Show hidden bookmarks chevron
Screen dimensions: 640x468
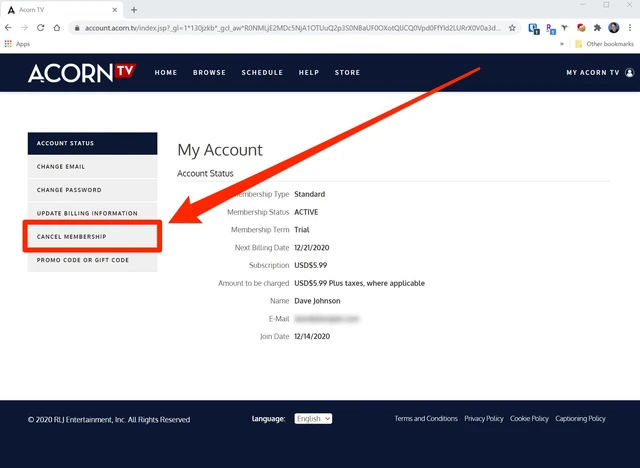[x=562, y=44]
